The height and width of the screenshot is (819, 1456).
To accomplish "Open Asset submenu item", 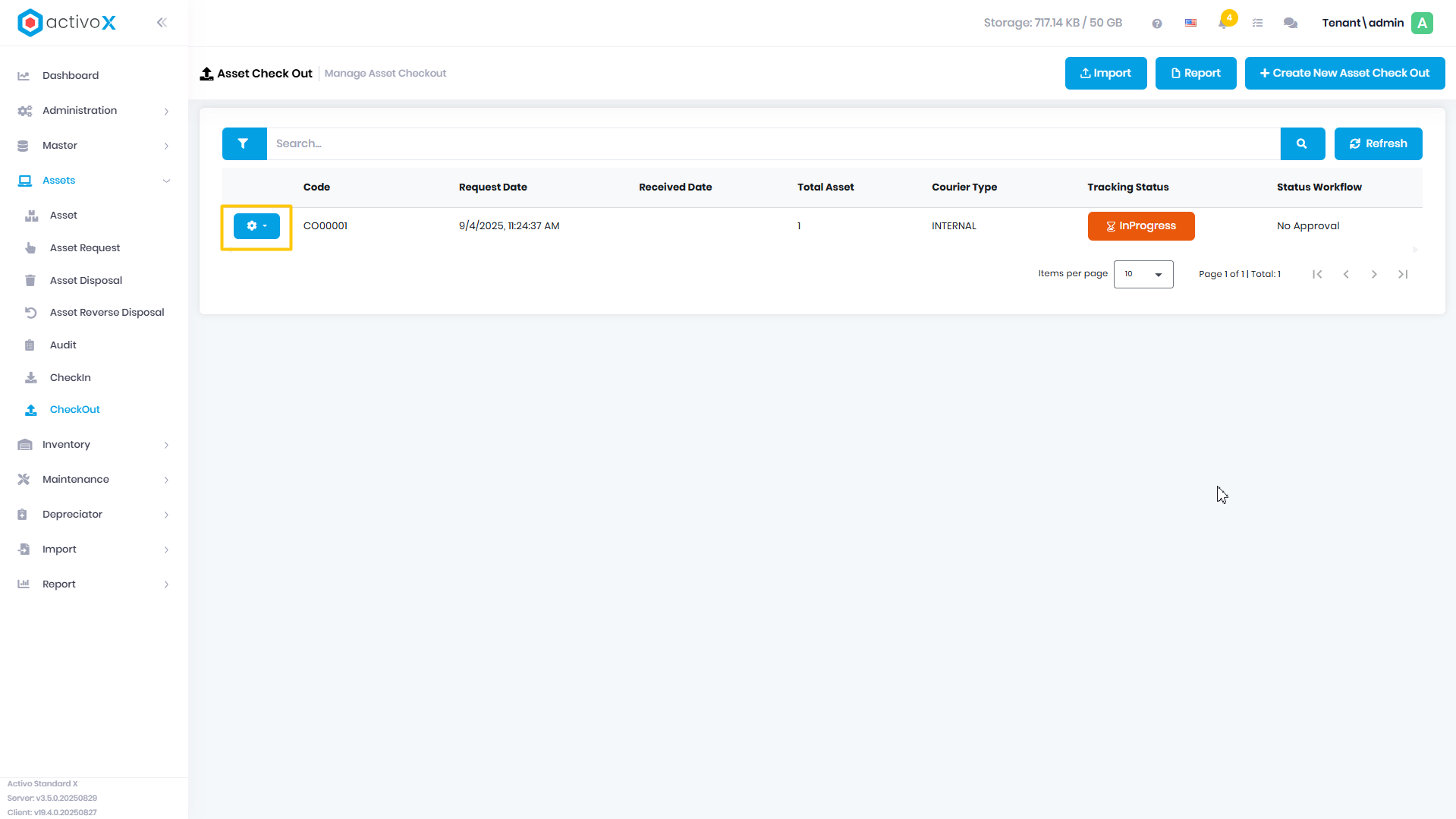I will [x=94, y=216].
